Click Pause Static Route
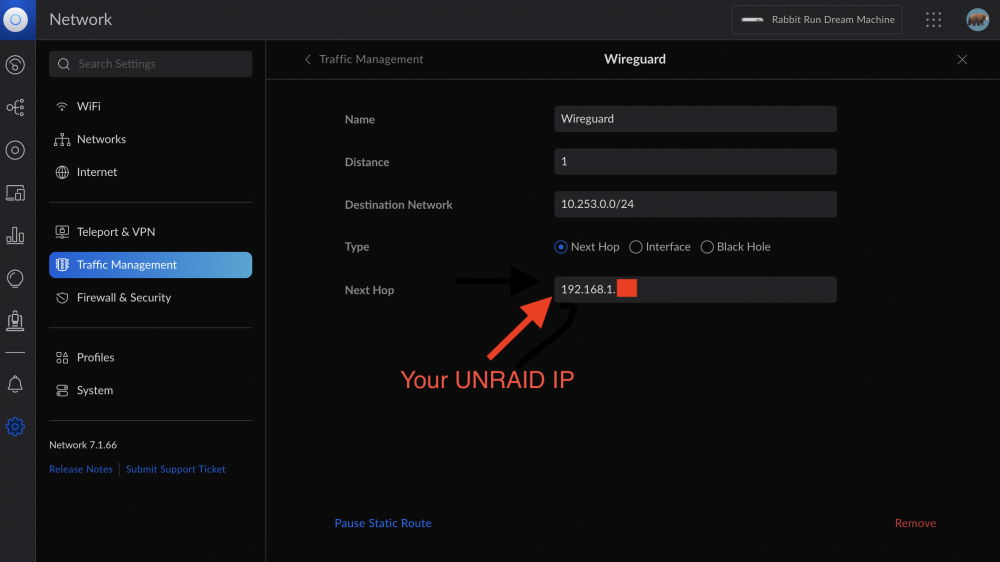The image size is (1000, 562). [383, 523]
